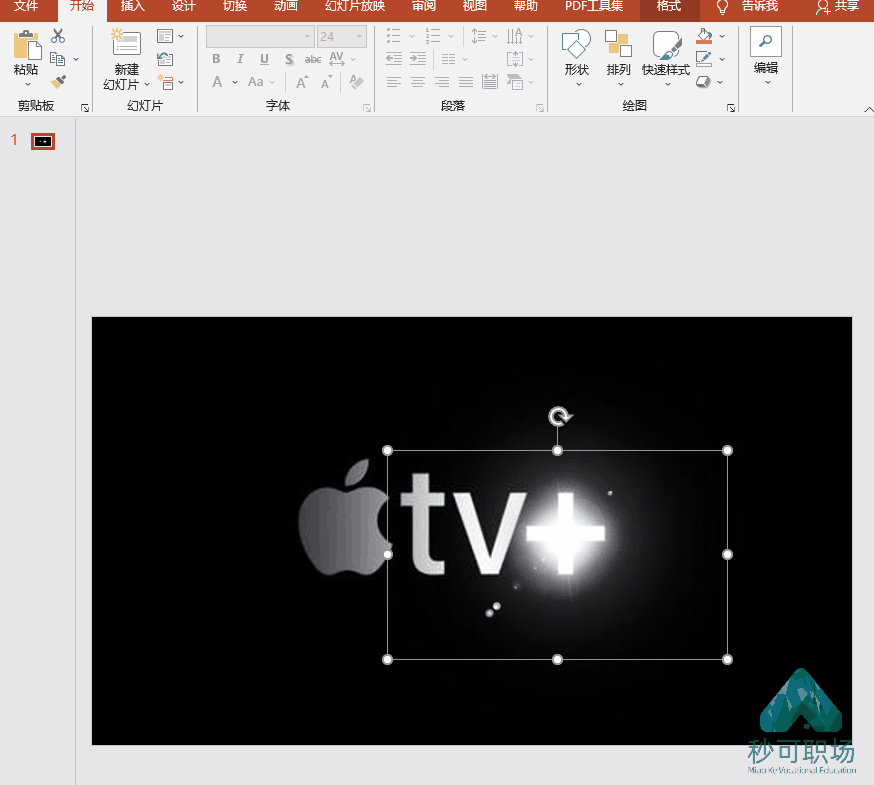Open Quick Styles gallery

pos(666,58)
